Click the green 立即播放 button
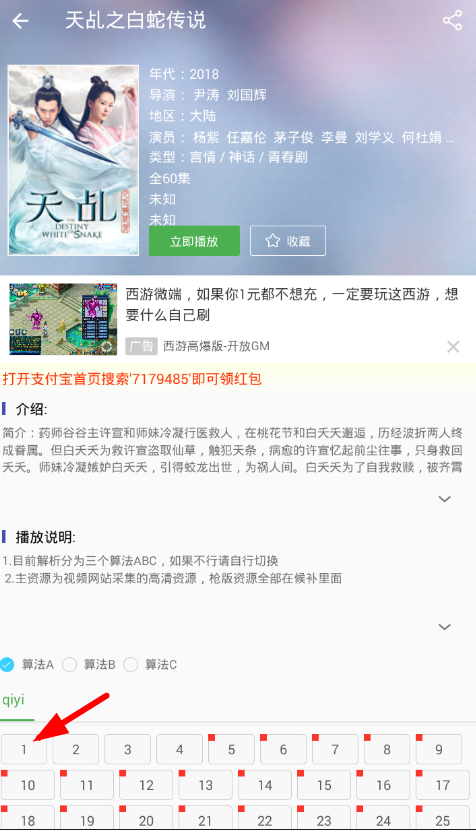The height and width of the screenshot is (830, 476). click(x=194, y=241)
